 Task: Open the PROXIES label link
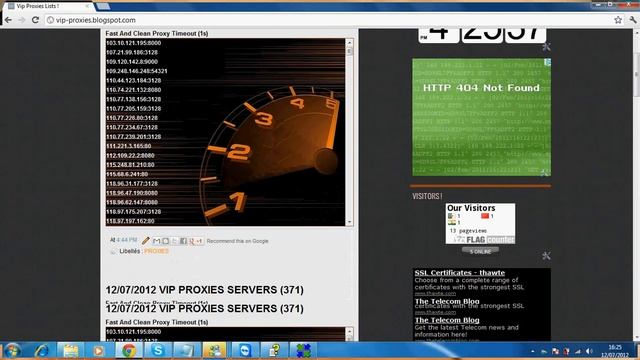click(156, 251)
